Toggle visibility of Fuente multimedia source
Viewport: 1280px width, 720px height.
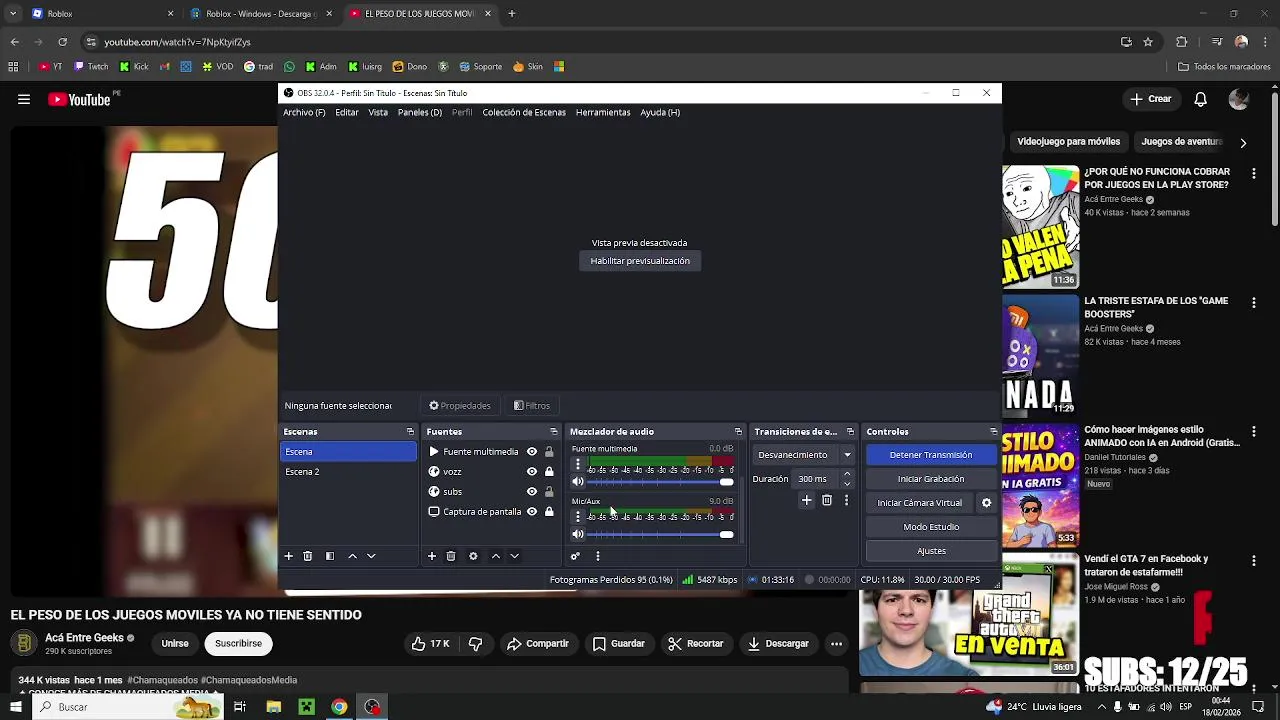coord(532,452)
